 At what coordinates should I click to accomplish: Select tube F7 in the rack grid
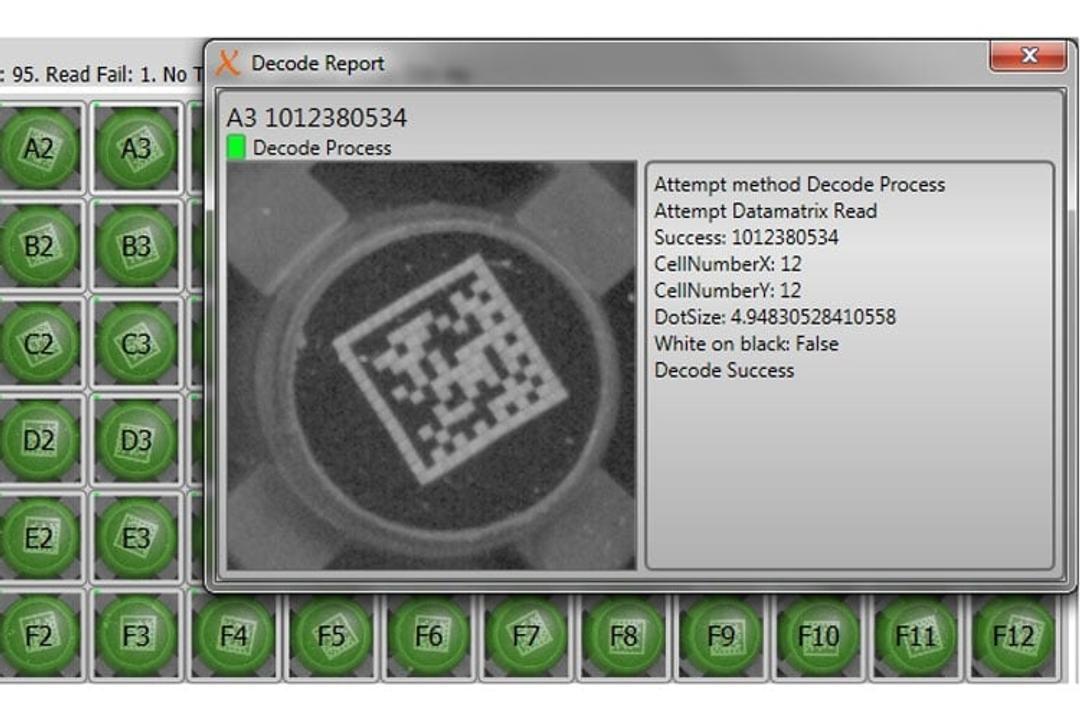coord(526,635)
